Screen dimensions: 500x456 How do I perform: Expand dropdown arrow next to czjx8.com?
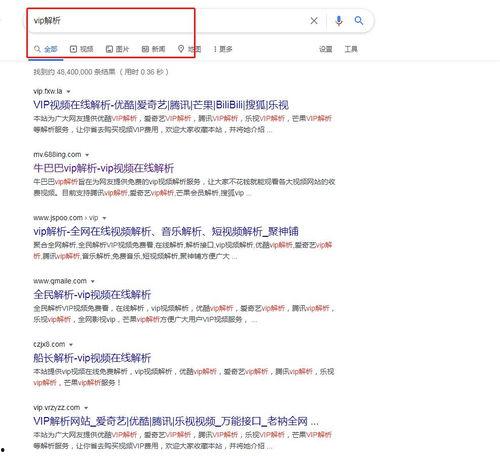(71, 344)
